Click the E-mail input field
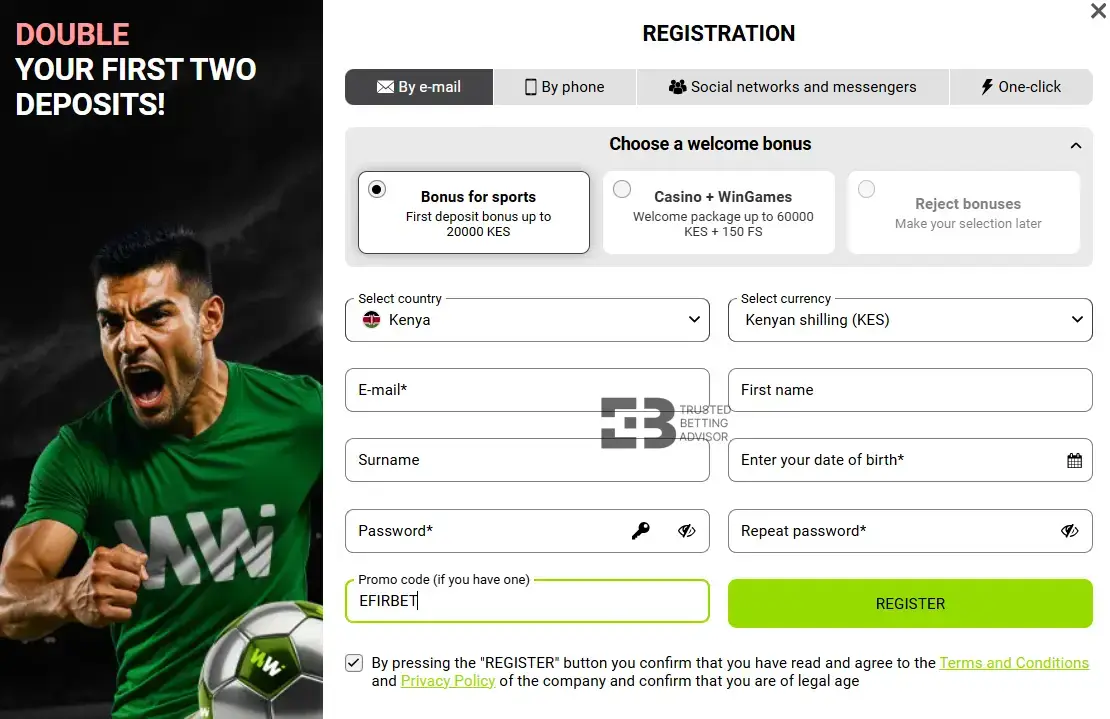The image size is (1110, 719). (x=527, y=390)
